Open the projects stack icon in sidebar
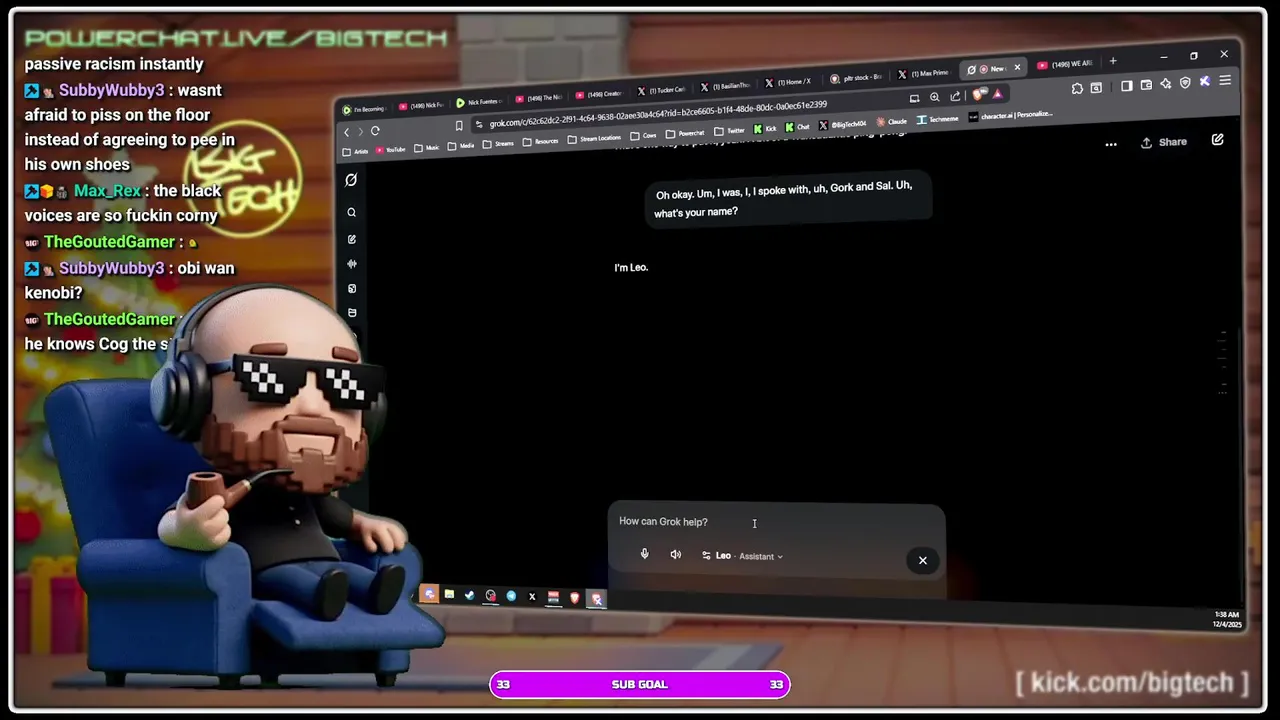The image size is (1280, 720). coord(351,313)
